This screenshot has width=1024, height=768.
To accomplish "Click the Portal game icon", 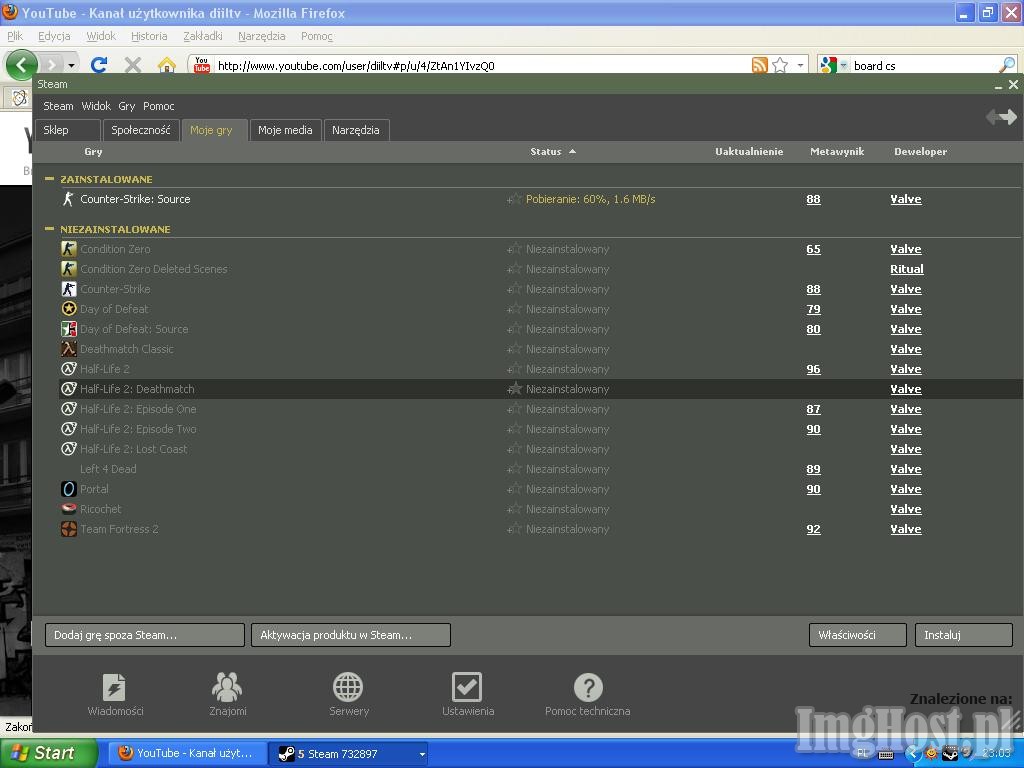I will pyautogui.click(x=69, y=489).
